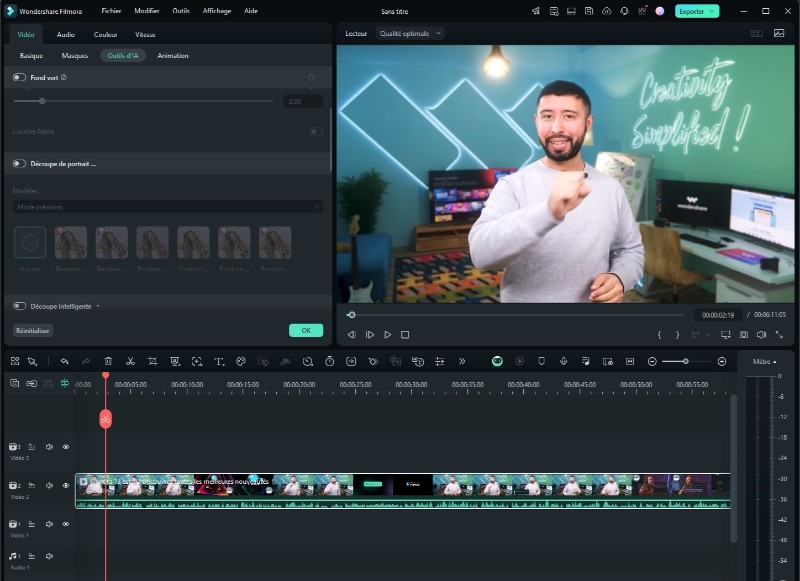The height and width of the screenshot is (581, 800).
Task: Open the Outils menu
Action: [181, 11]
